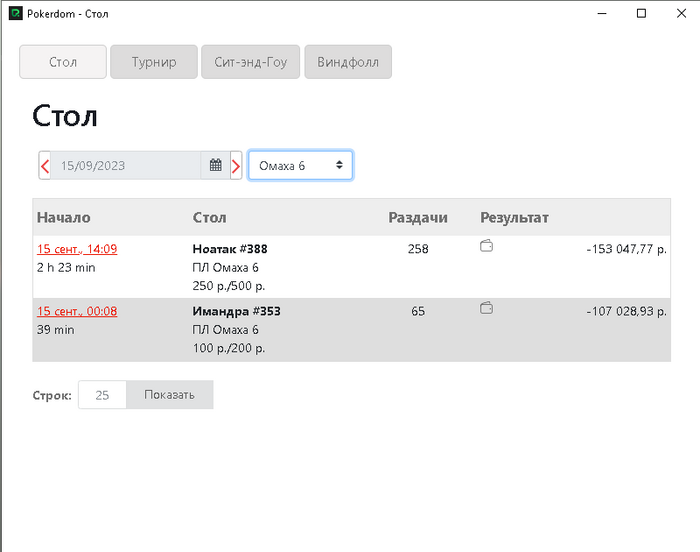Go to previous day with left red arrow
Viewport: 700px width, 552px height.
click(45, 166)
